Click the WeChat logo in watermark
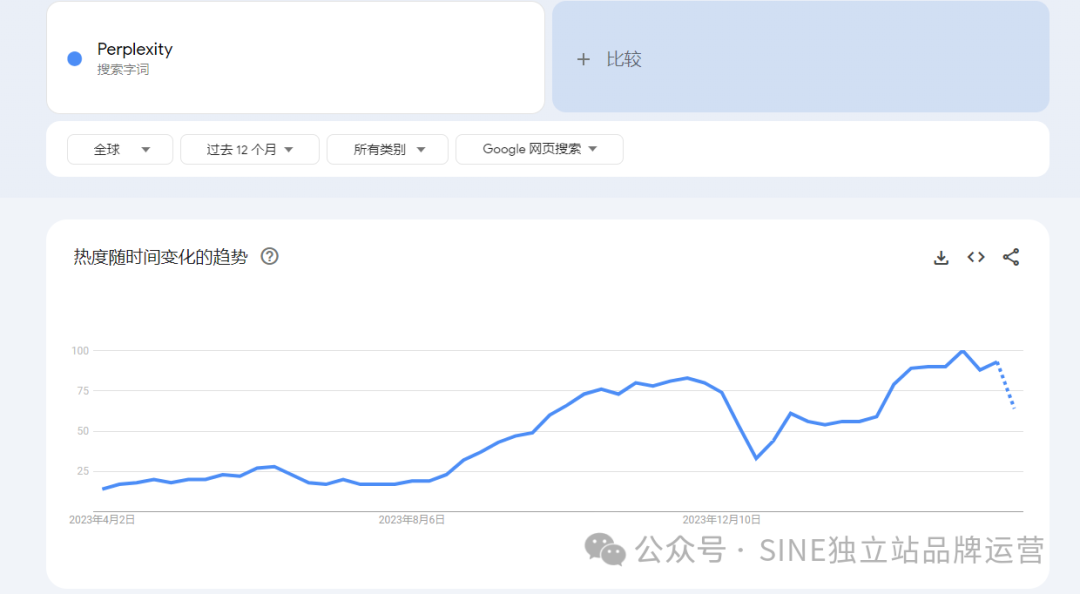The height and width of the screenshot is (594, 1080). click(x=606, y=549)
